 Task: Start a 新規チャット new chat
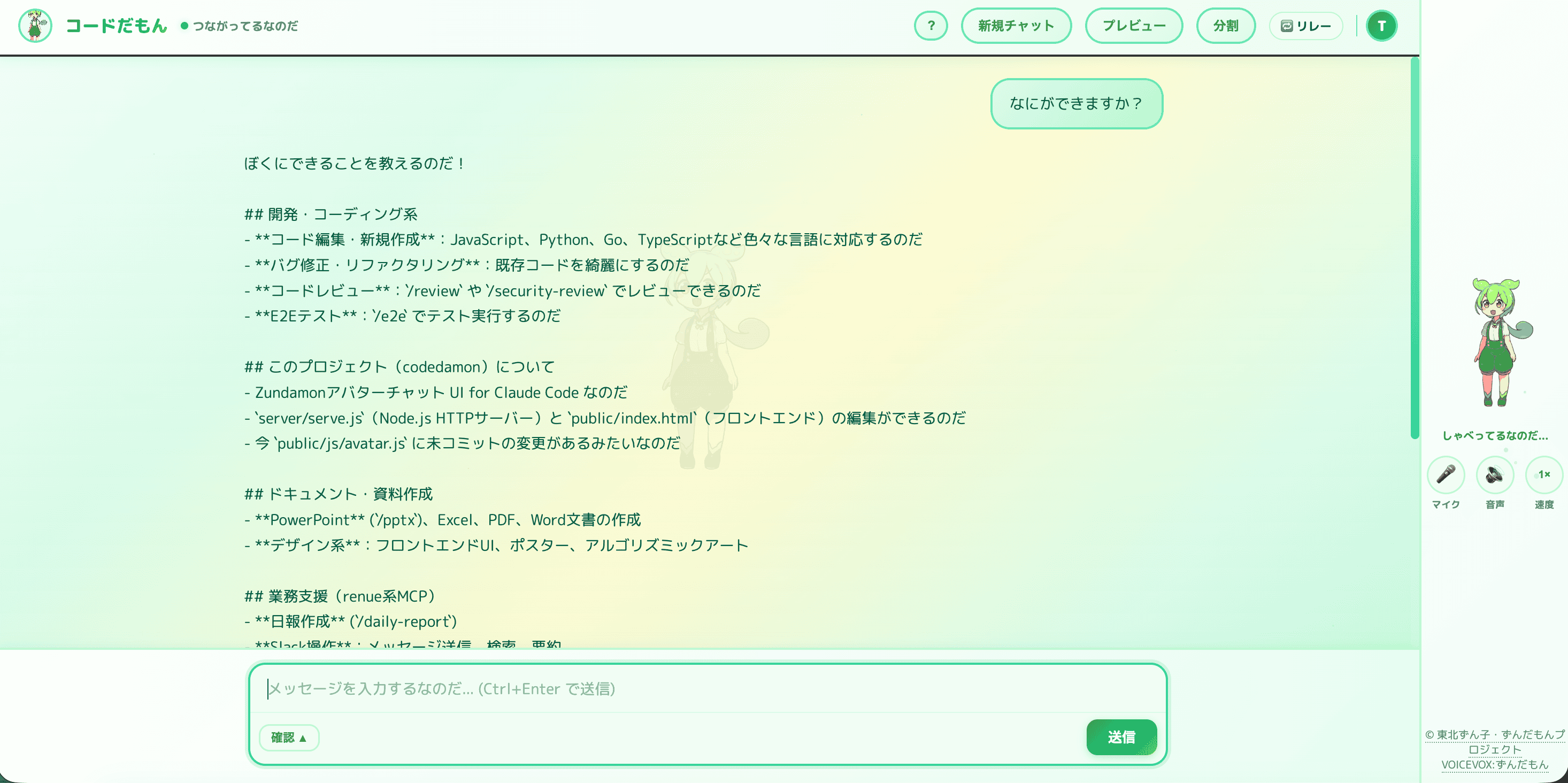point(1016,26)
